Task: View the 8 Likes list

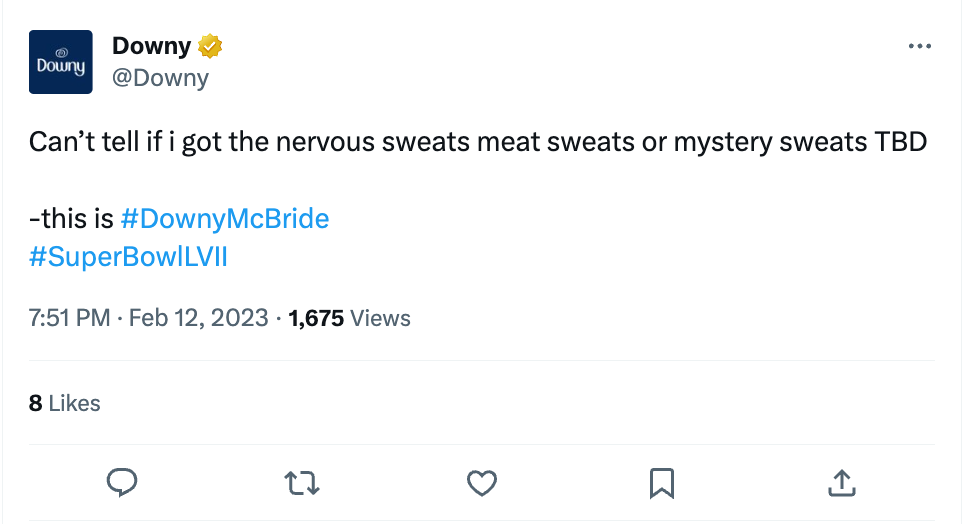Action: pyautogui.click(x=65, y=403)
